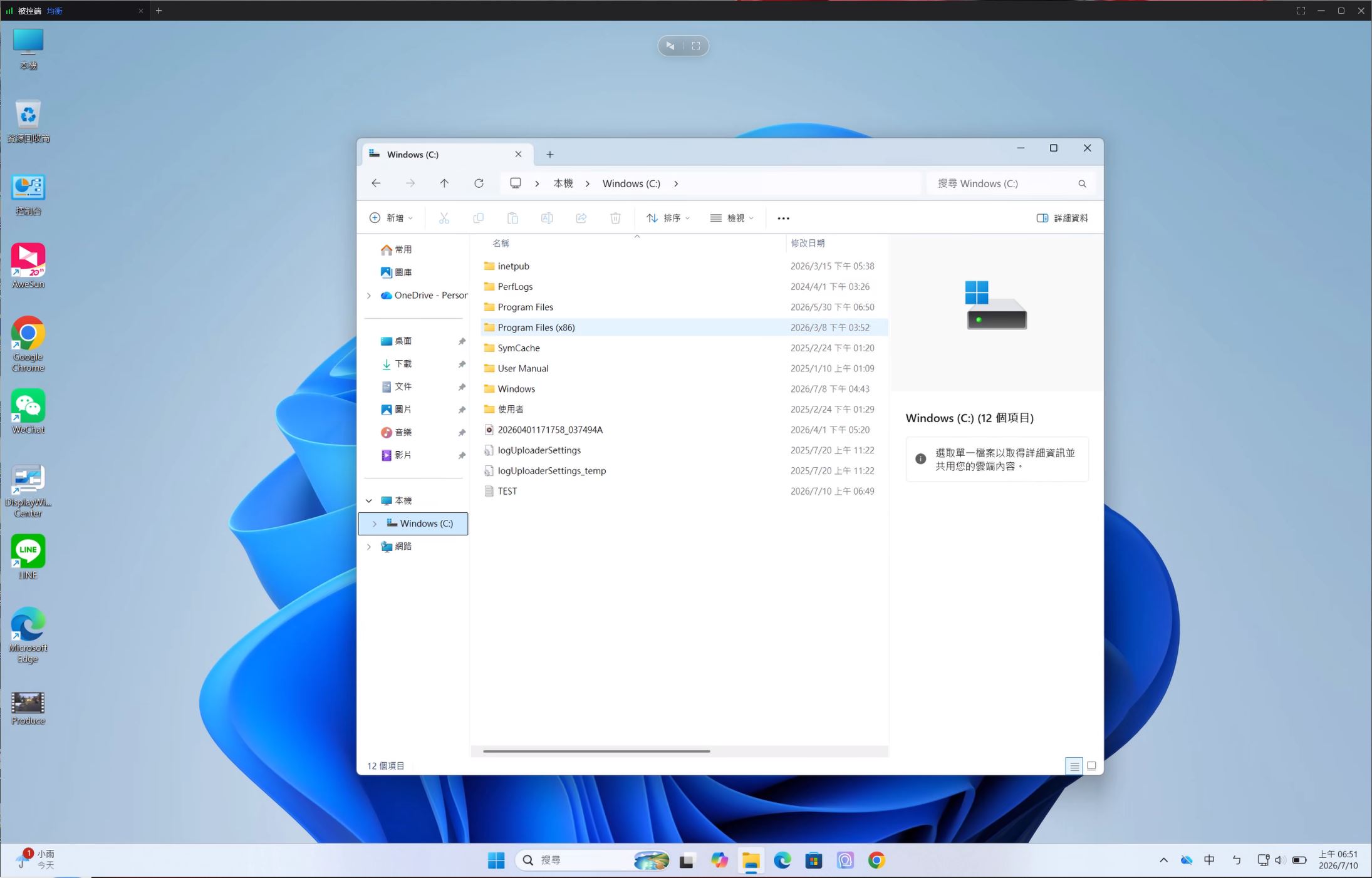1372x878 pixels.
Task: Expand the 網路 network tree node
Action: pyautogui.click(x=369, y=547)
